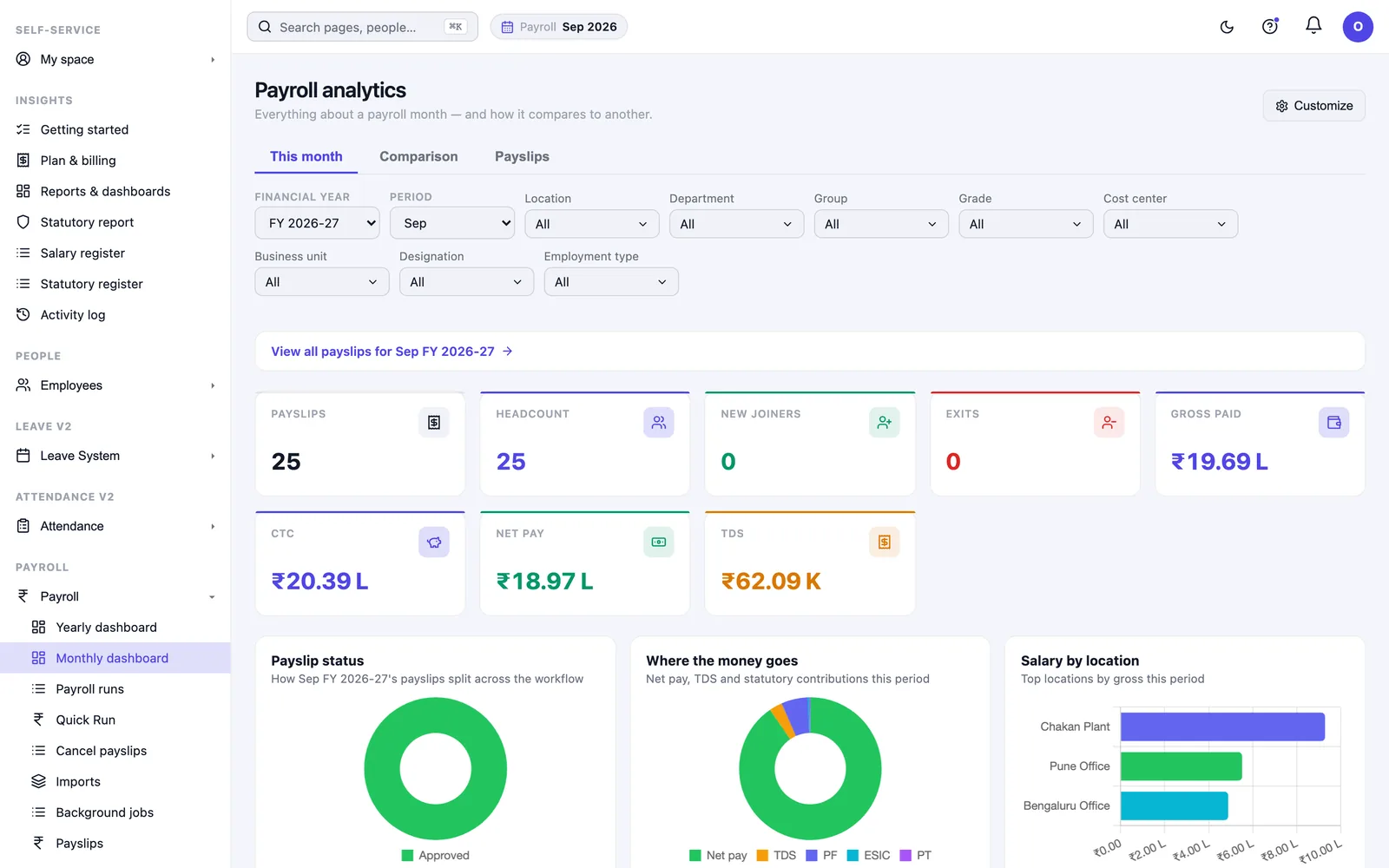Click the Net pay legend swatch
The image size is (1389, 868).
coord(694,856)
